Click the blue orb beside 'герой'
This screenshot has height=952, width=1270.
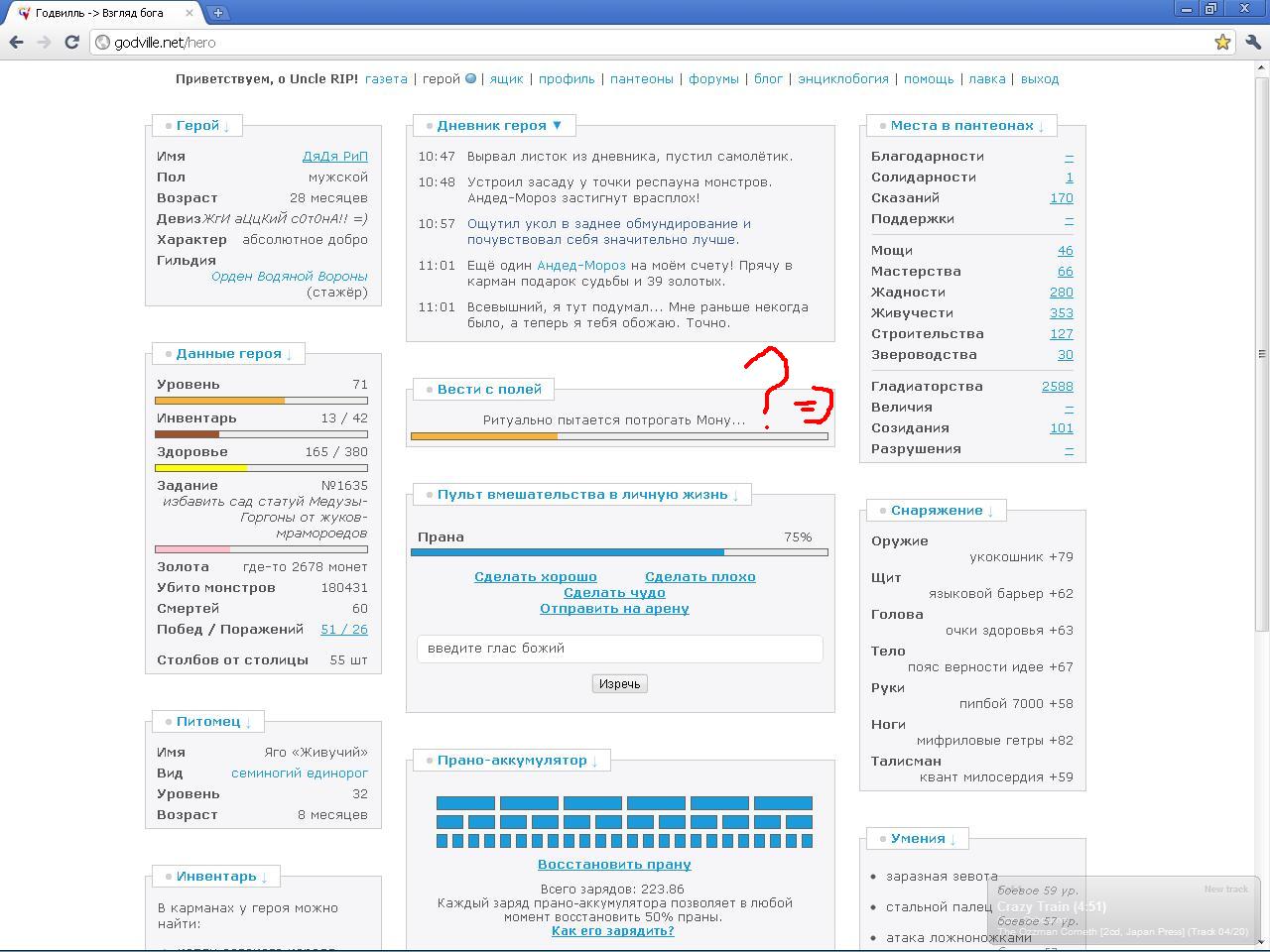click(x=470, y=79)
